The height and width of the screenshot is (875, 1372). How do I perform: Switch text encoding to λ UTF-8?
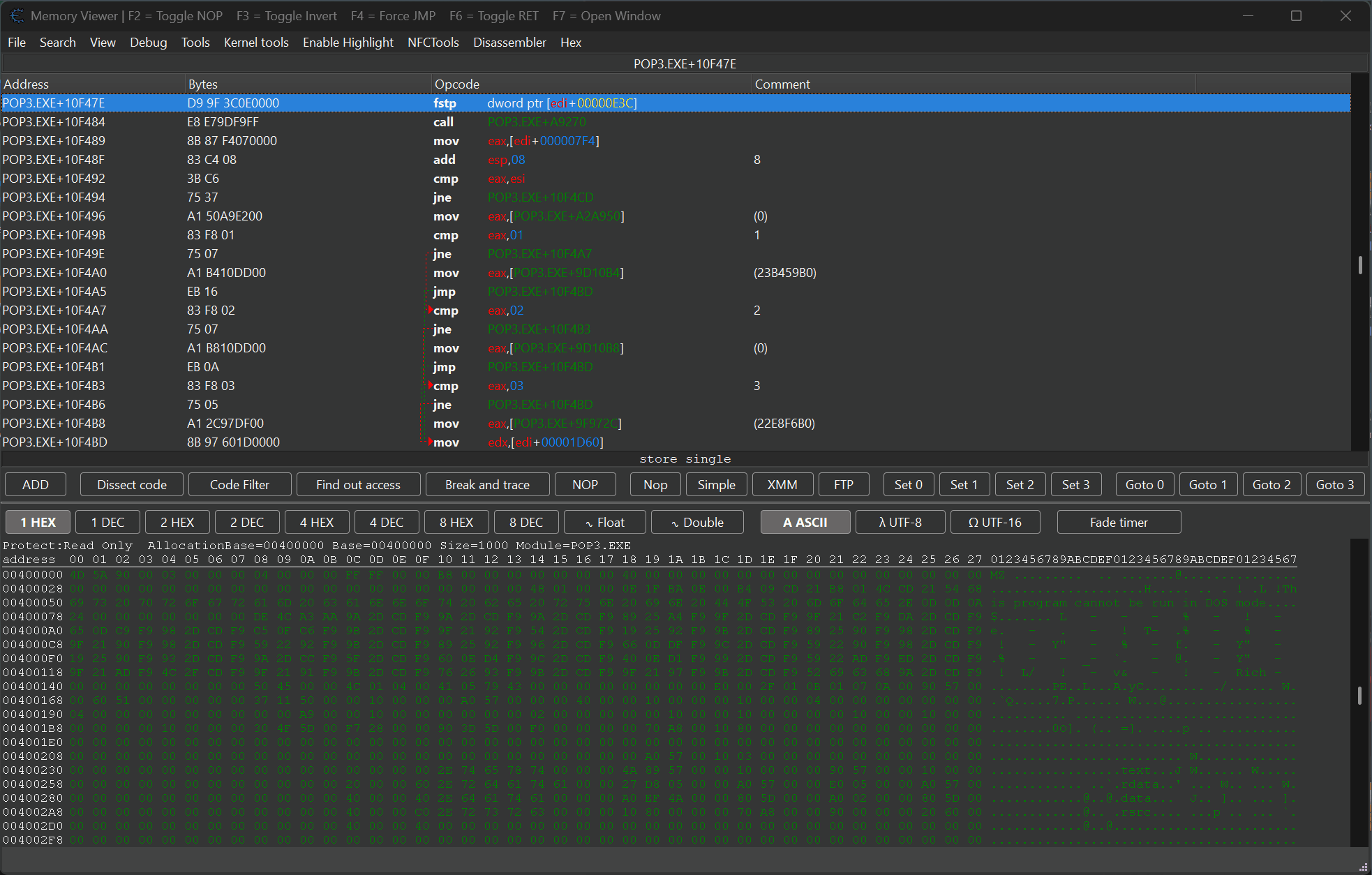900,522
